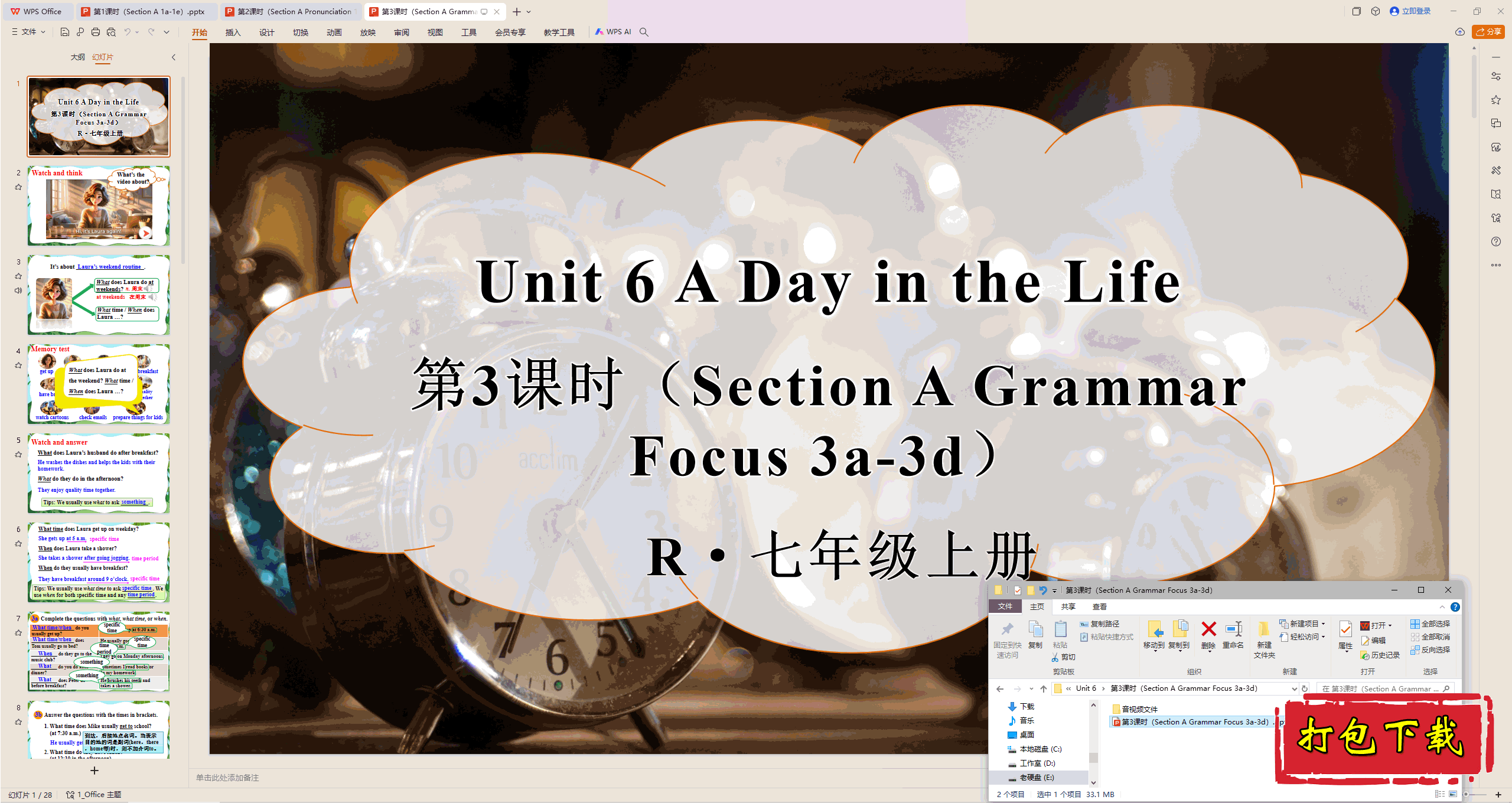Add new slide with plus below thumbnails
This screenshot has width=1512, height=803.
click(94, 771)
